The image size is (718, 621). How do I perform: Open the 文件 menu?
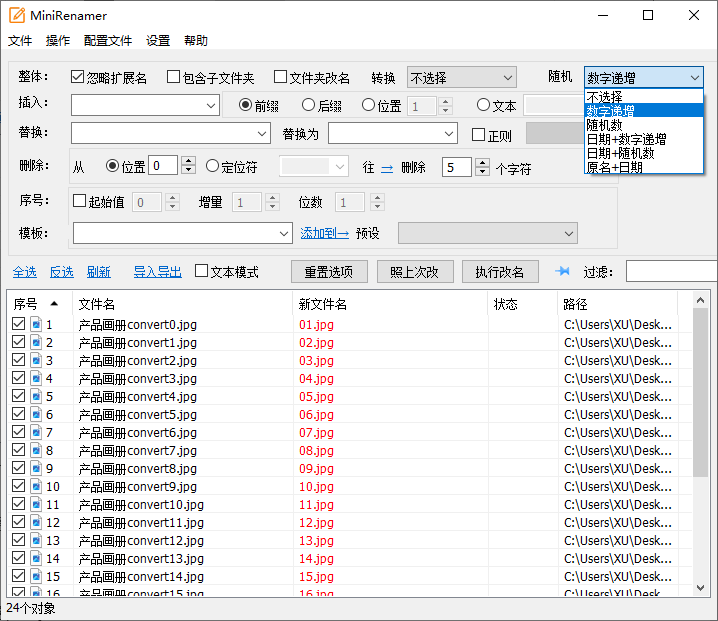coord(20,40)
